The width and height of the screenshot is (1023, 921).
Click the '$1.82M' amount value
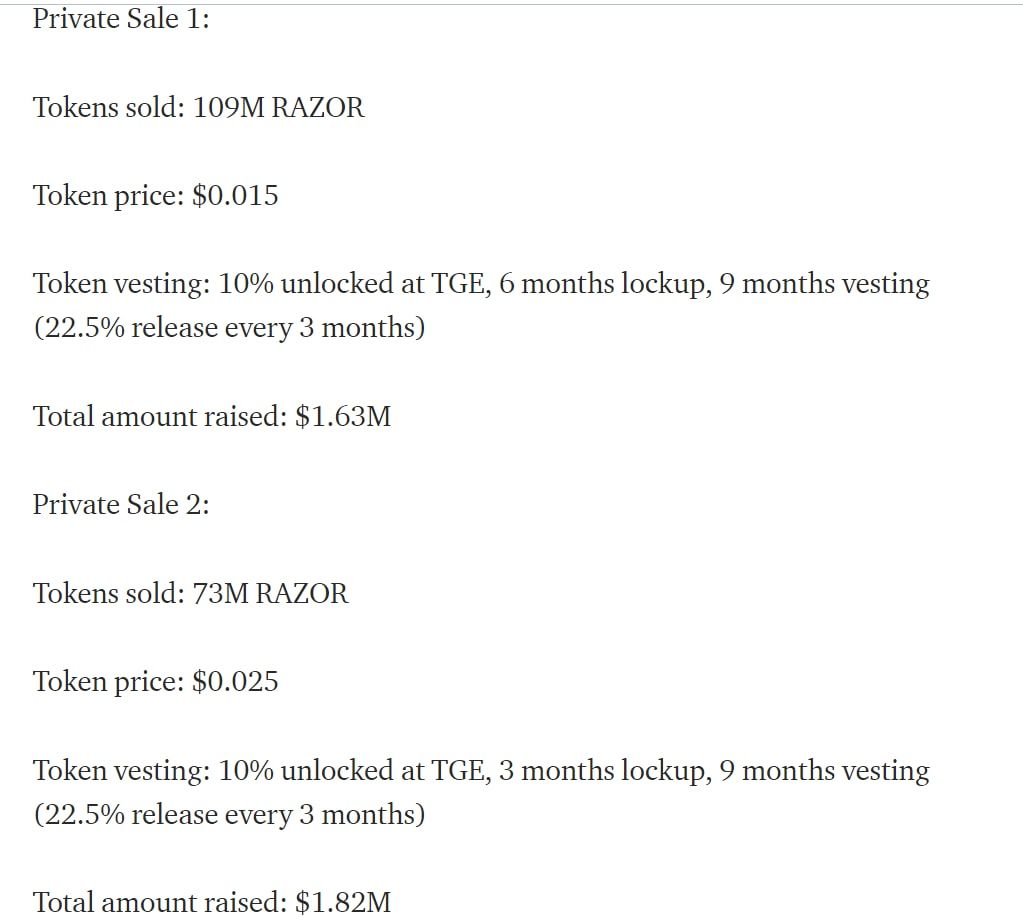click(x=343, y=903)
